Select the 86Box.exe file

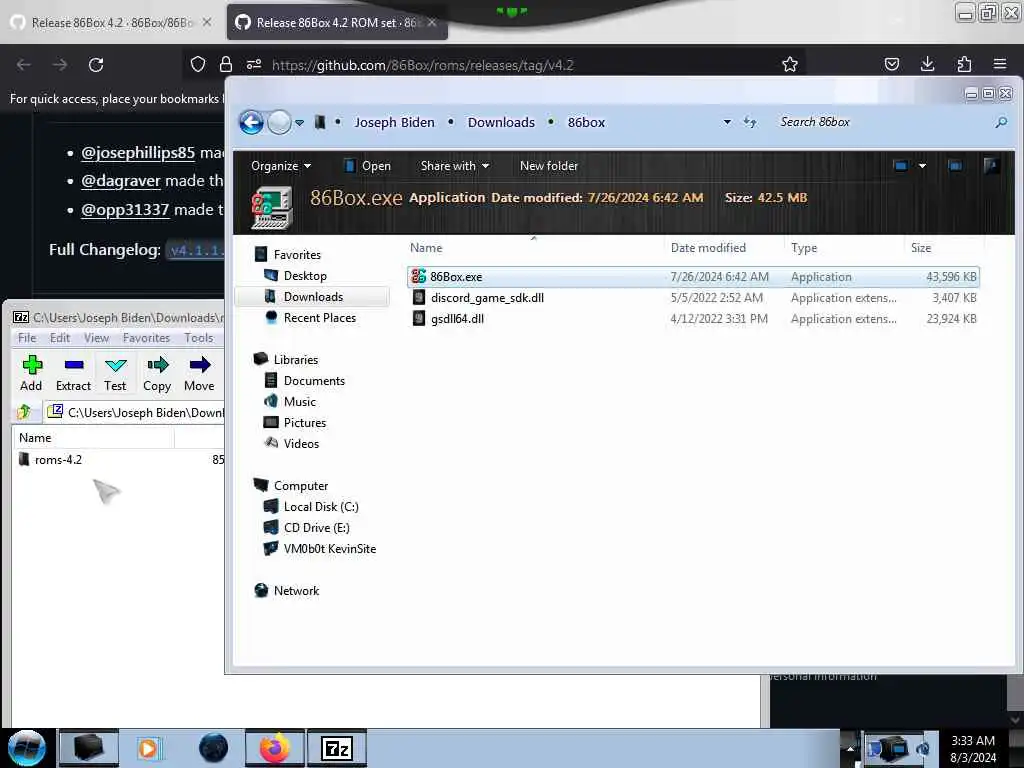(x=693, y=277)
